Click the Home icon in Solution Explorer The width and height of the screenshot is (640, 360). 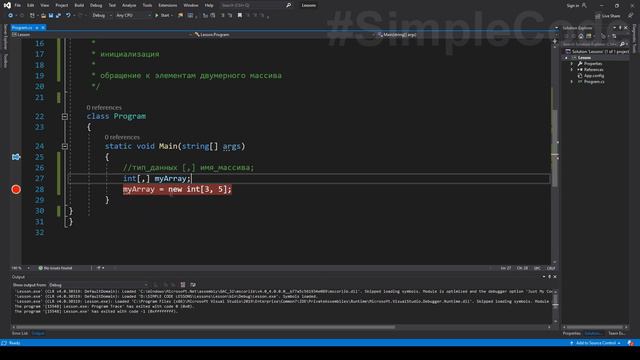[x=581, y=36]
